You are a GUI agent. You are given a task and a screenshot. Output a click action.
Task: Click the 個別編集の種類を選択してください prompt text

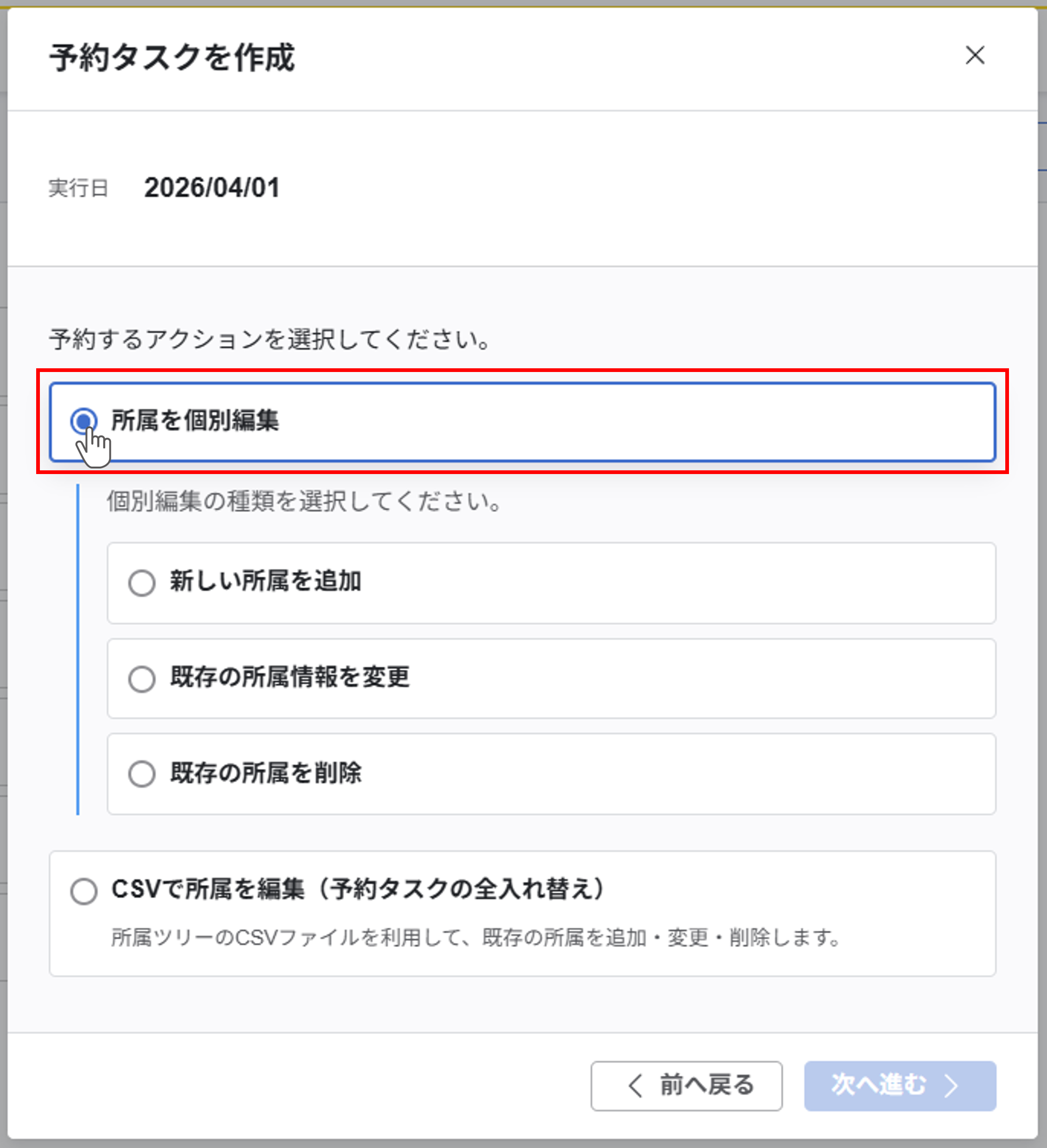304,502
